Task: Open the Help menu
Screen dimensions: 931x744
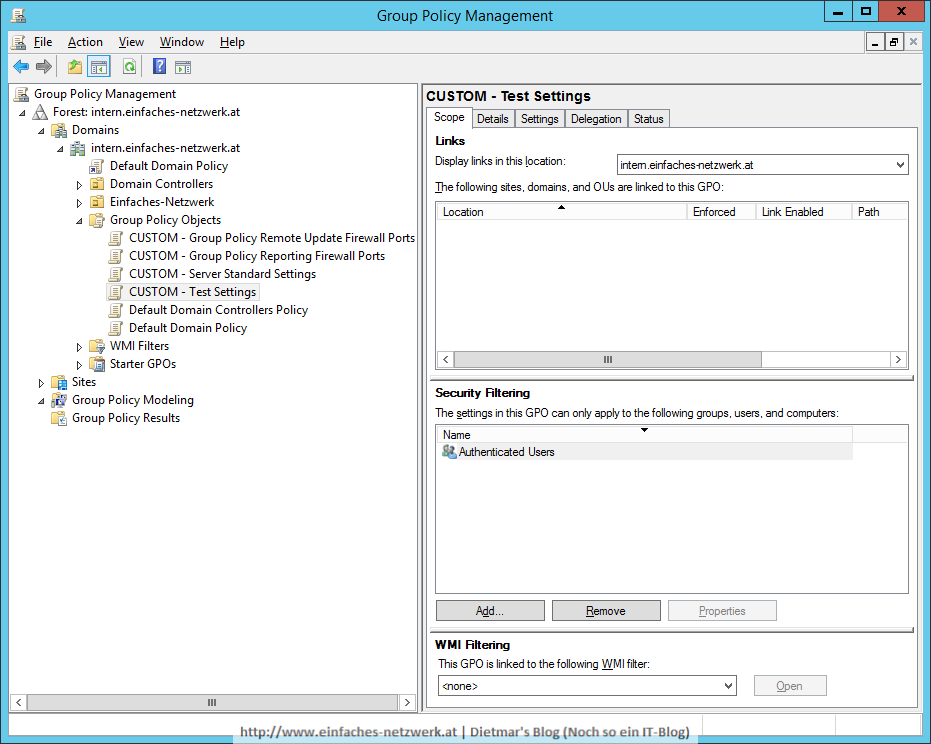Action: click(232, 42)
